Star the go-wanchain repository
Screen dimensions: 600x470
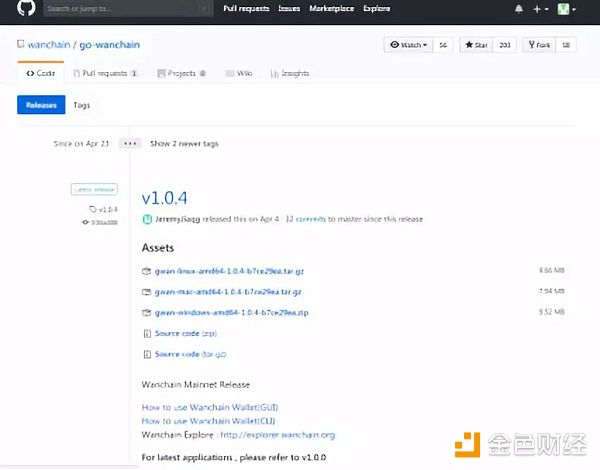click(476, 45)
